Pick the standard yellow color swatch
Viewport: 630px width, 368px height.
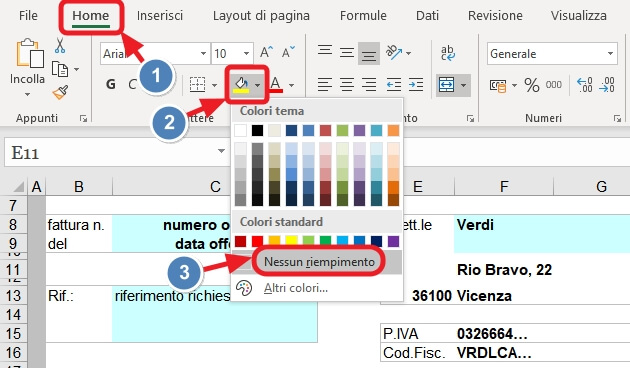pos(291,241)
